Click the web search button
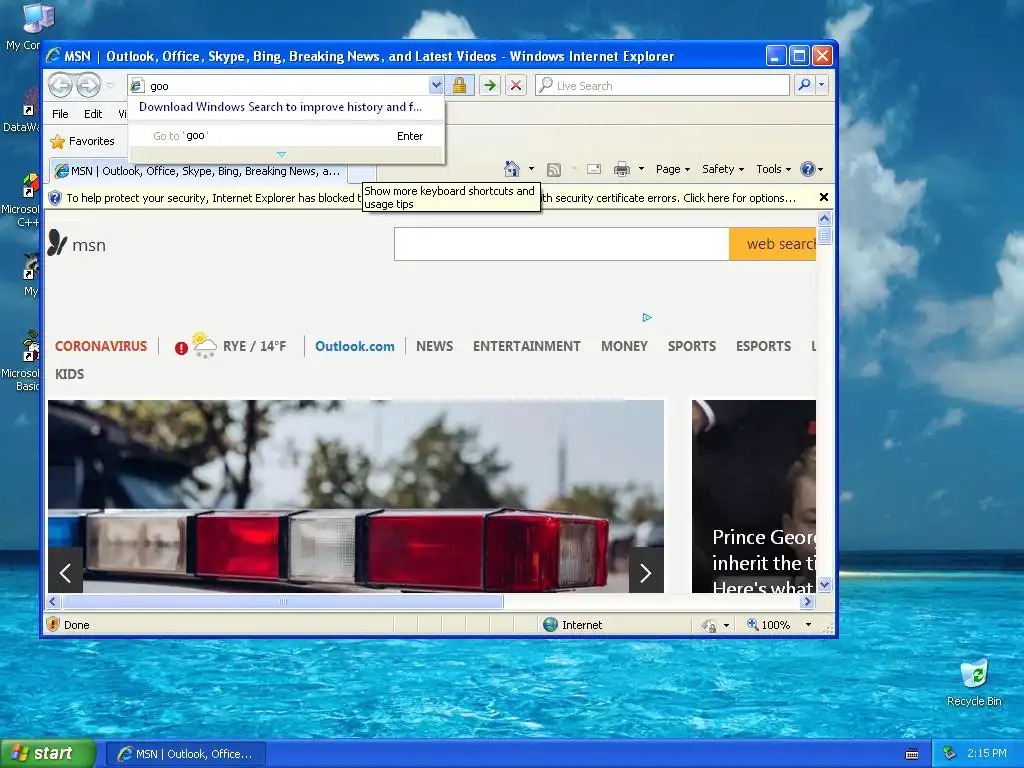Image resolution: width=1024 pixels, height=768 pixels. (773, 244)
